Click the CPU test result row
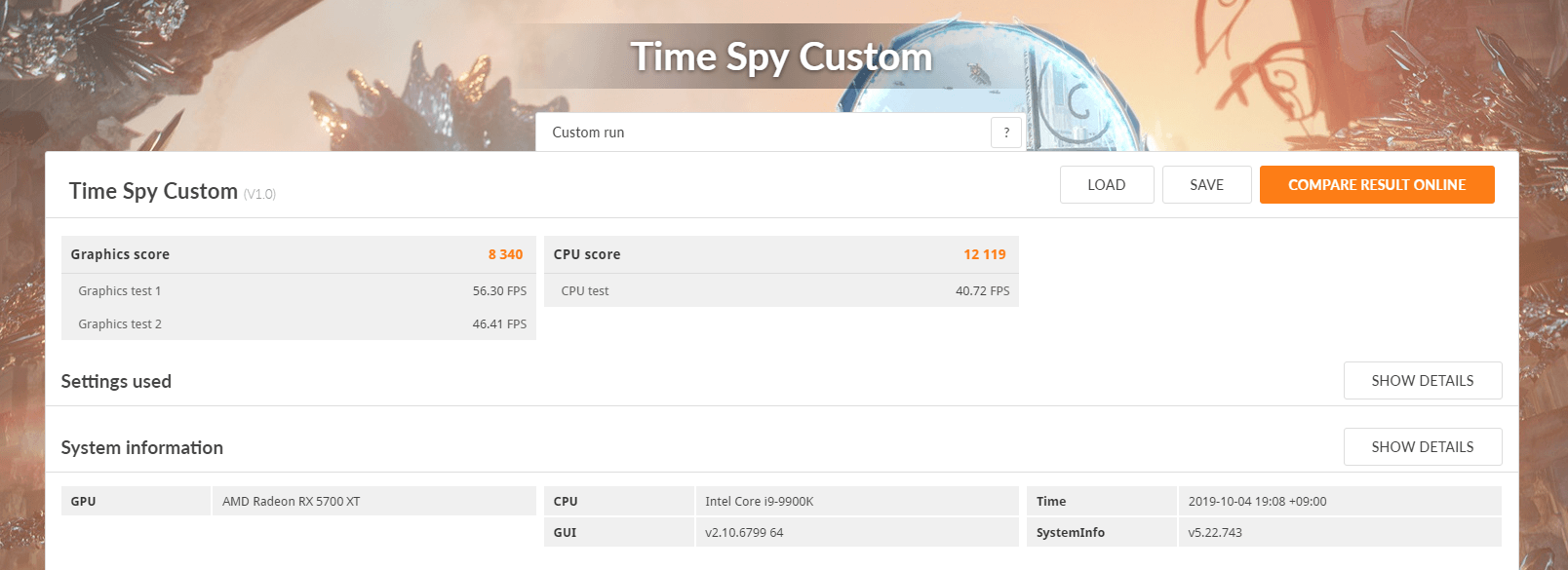Image resolution: width=1568 pixels, height=570 pixels. click(781, 291)
